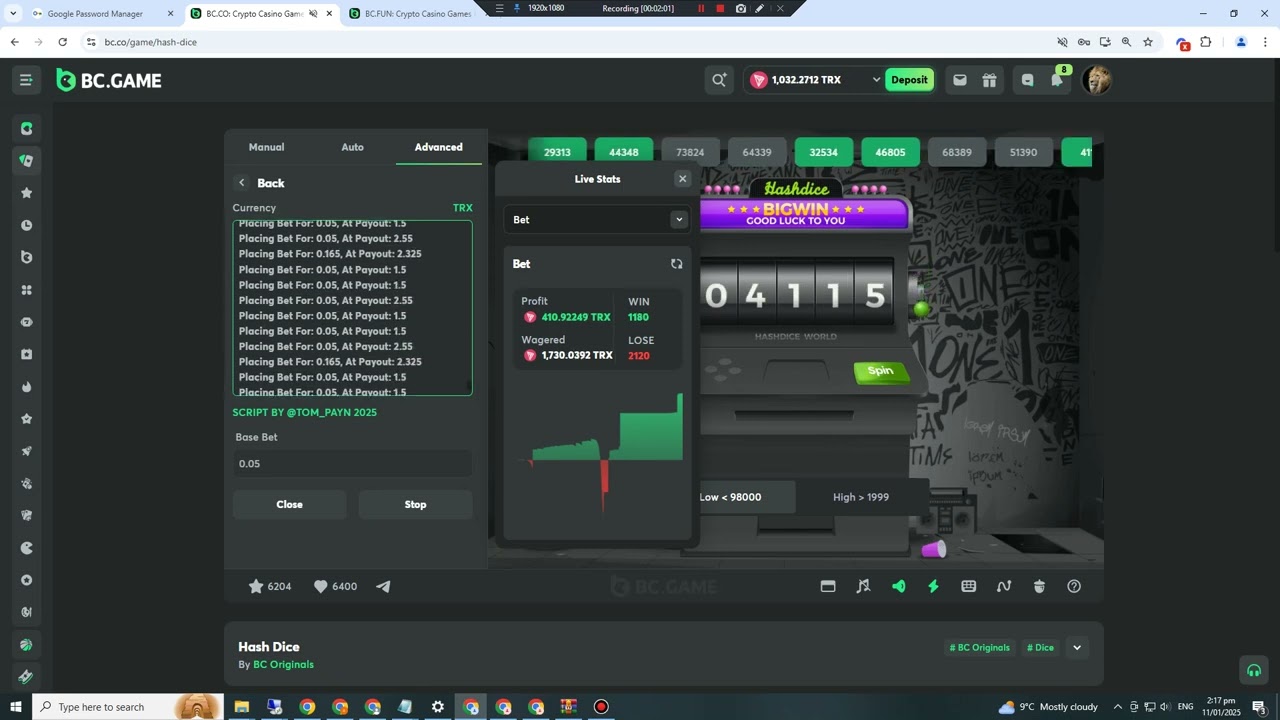Open the BC Originals author link

pos(283,664)
